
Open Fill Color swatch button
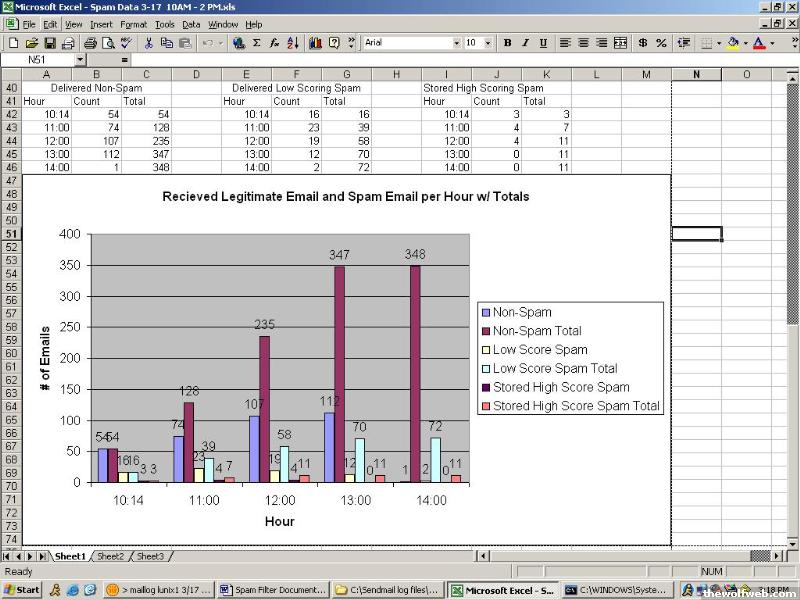tap(733, 43)
